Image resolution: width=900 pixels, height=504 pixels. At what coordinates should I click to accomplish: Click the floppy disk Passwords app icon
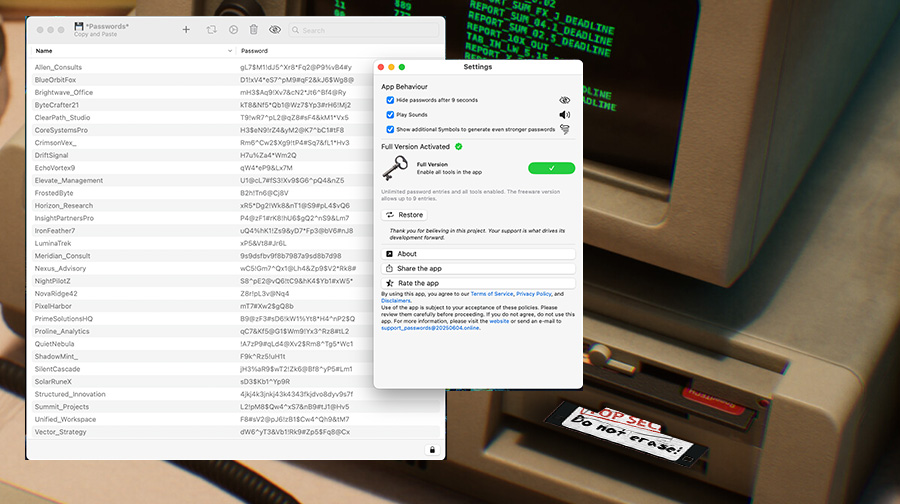coord(79,26)
